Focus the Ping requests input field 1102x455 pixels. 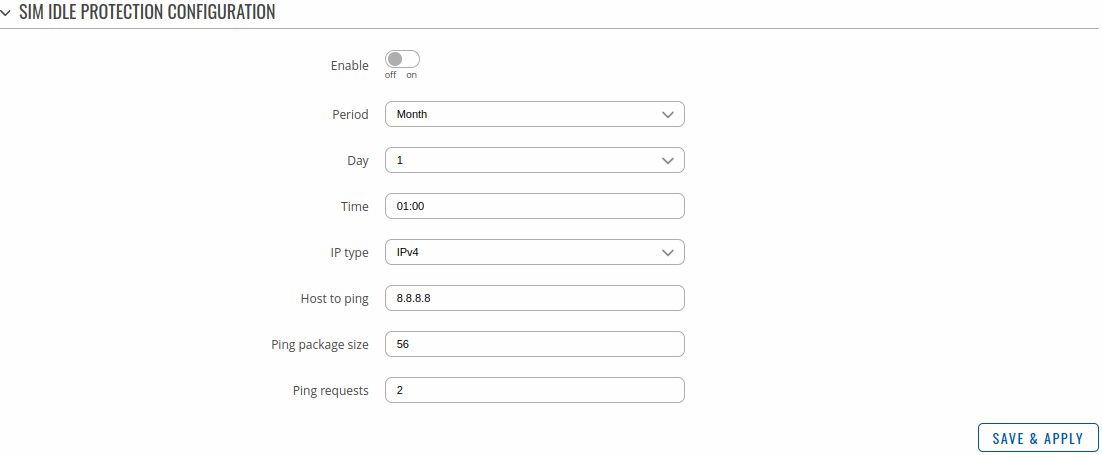click(535, 390)
